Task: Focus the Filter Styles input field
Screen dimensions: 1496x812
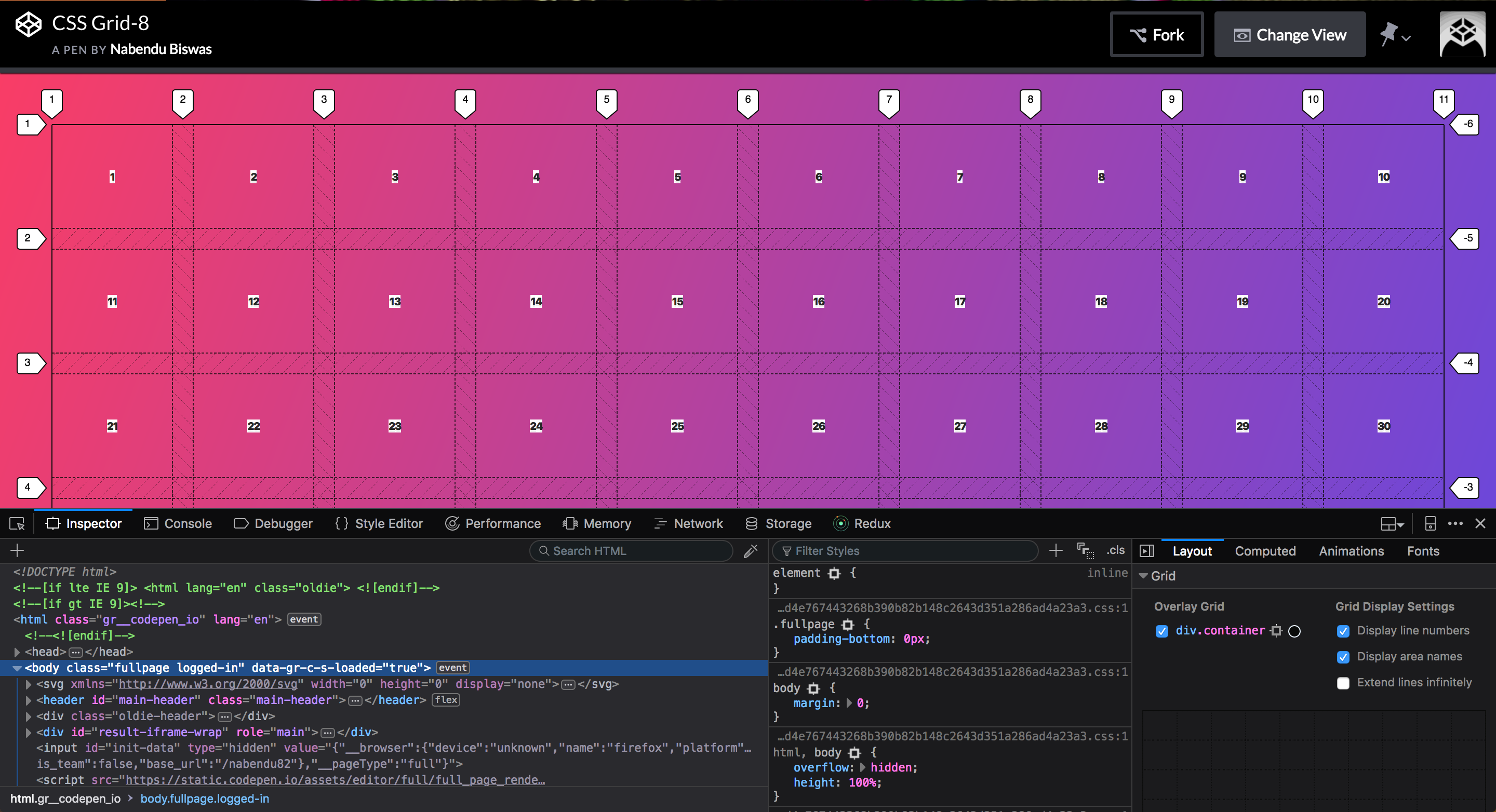Action: click(906, 551)
